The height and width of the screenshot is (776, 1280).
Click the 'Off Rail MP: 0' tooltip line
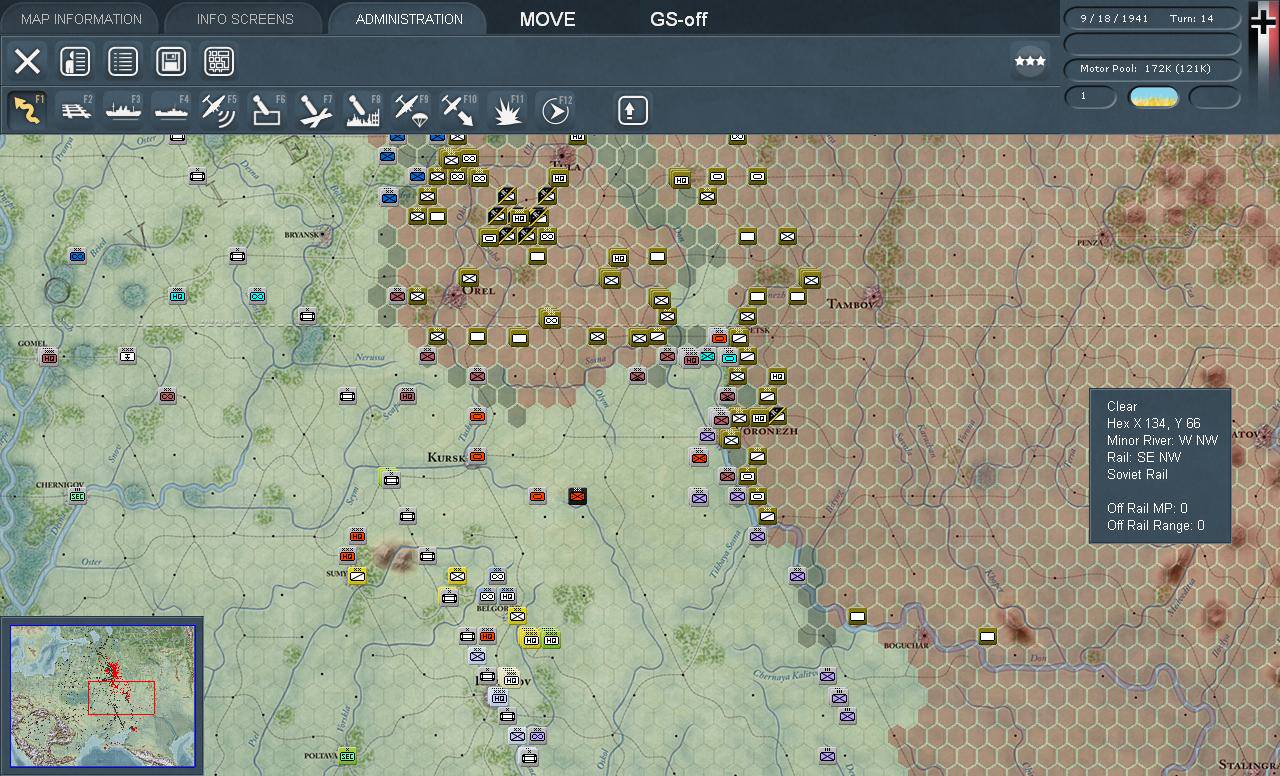[x=1147, y=509]
